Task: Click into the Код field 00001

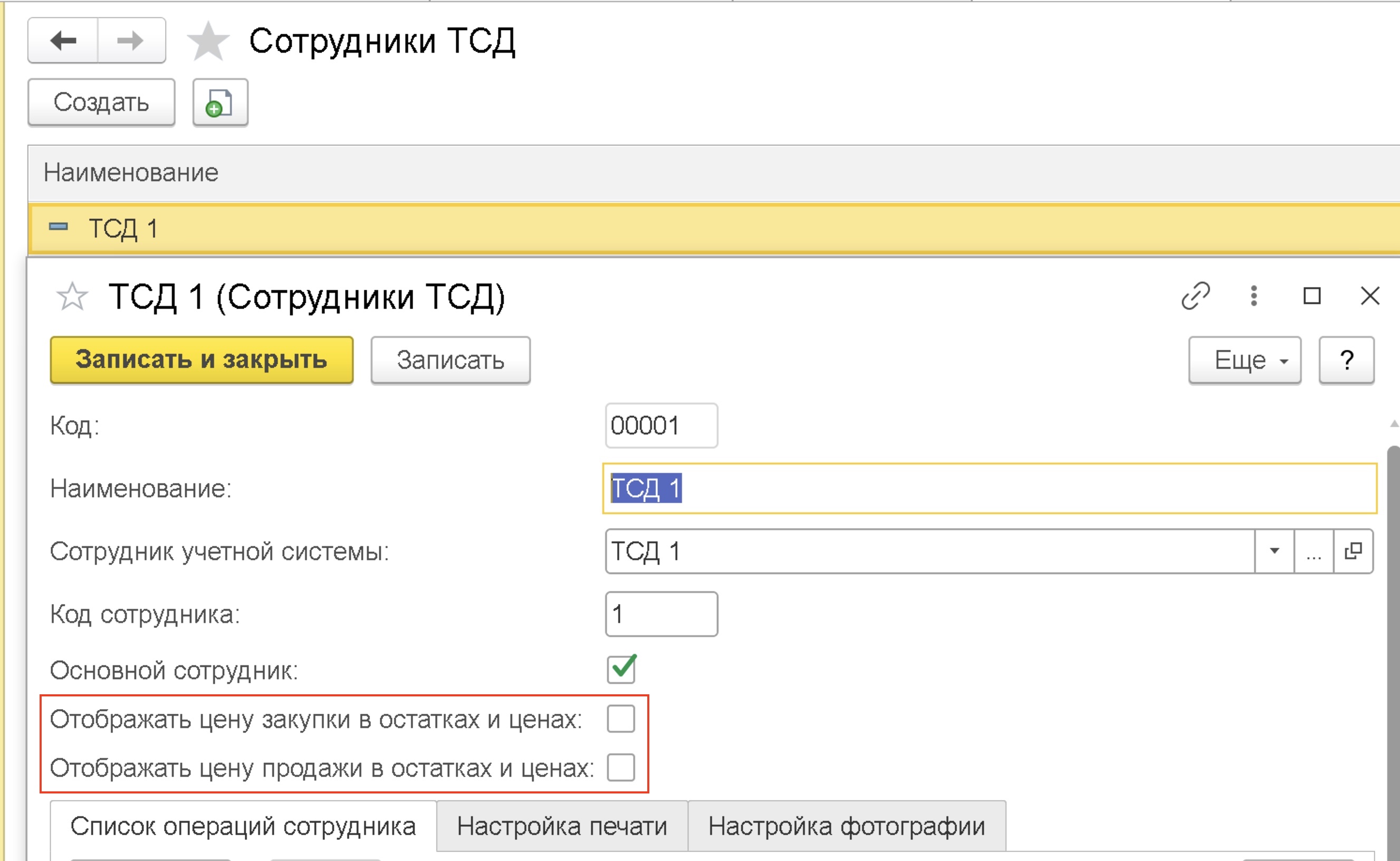Action: 661,425
